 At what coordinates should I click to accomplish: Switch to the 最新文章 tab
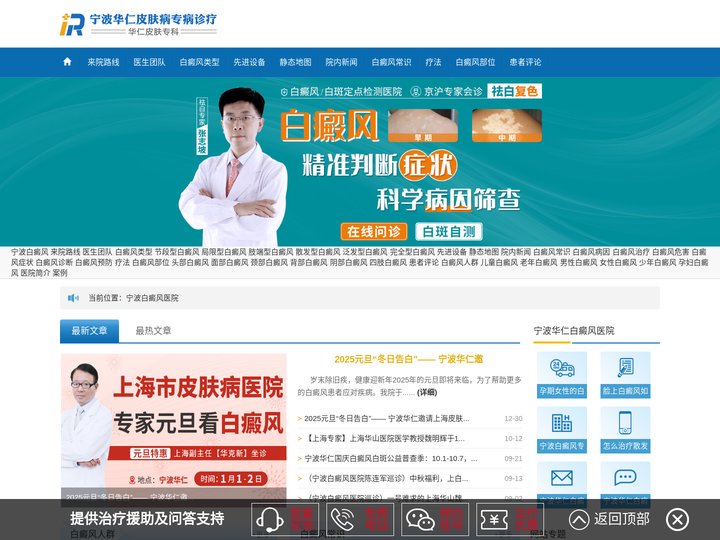click(x=90, y=331)
